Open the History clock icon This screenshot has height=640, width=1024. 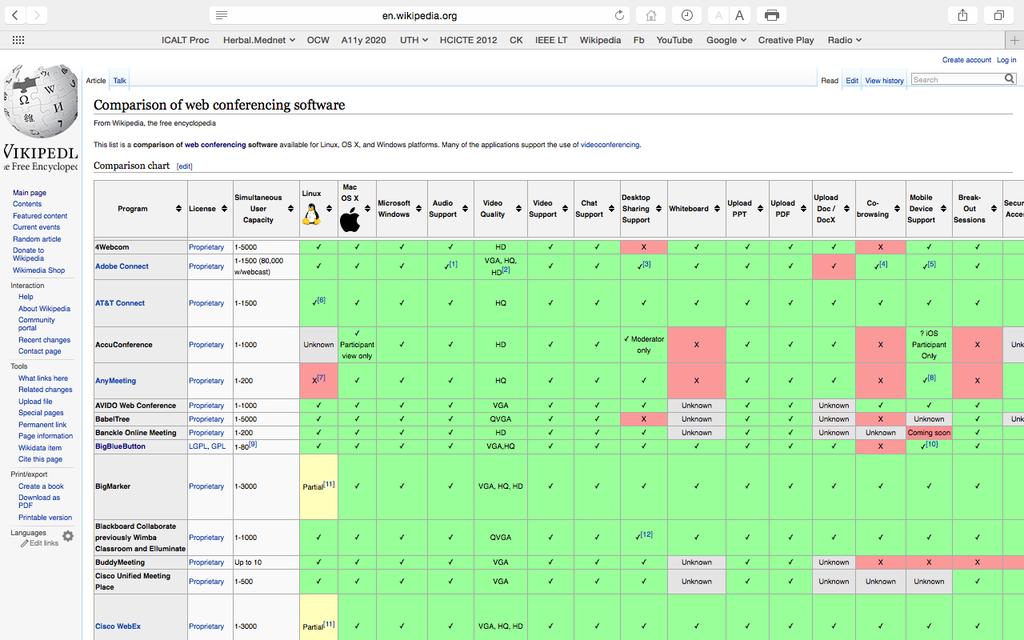click(686, 15)
